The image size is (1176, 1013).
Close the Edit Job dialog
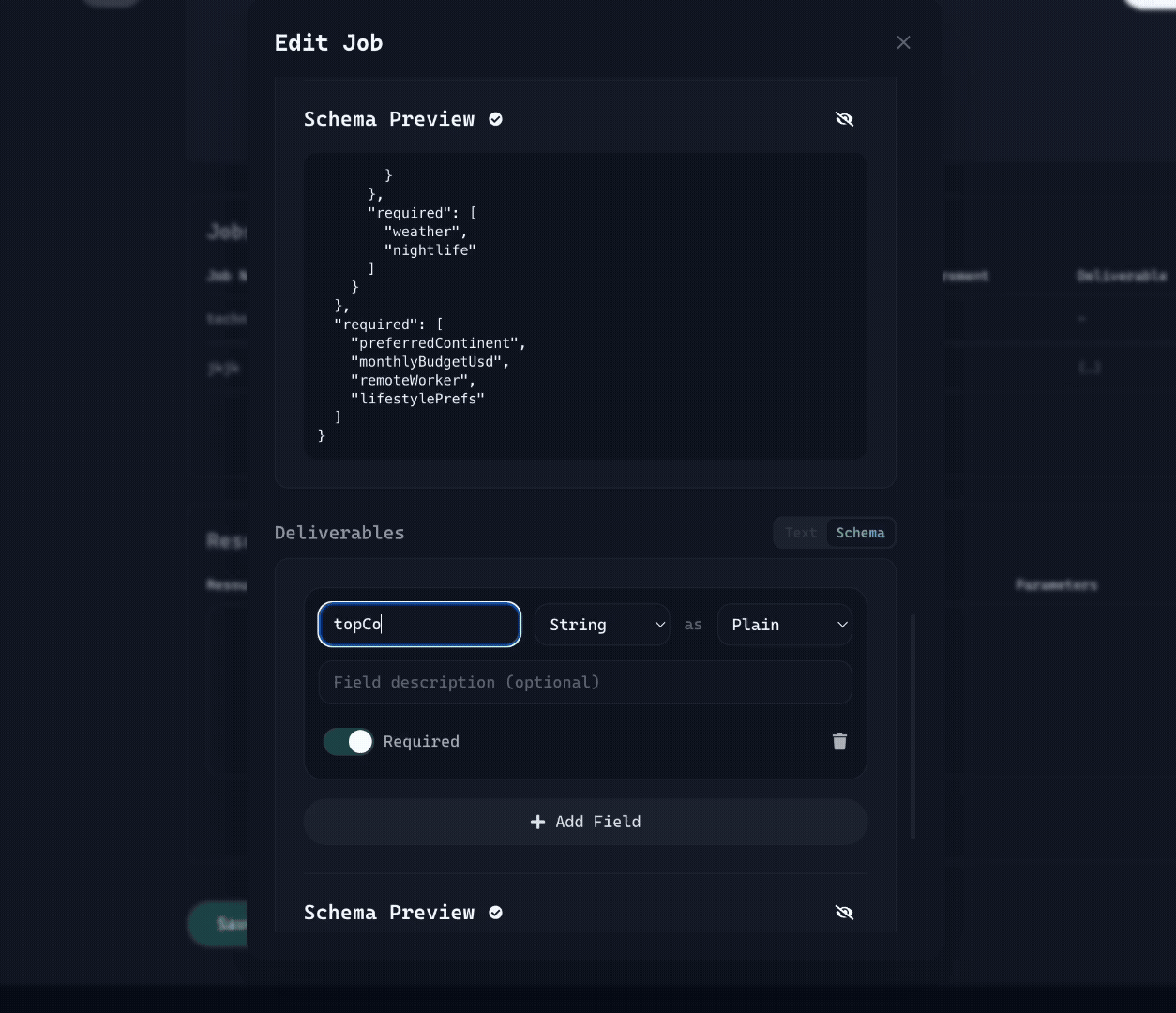(x=903, y=42)
